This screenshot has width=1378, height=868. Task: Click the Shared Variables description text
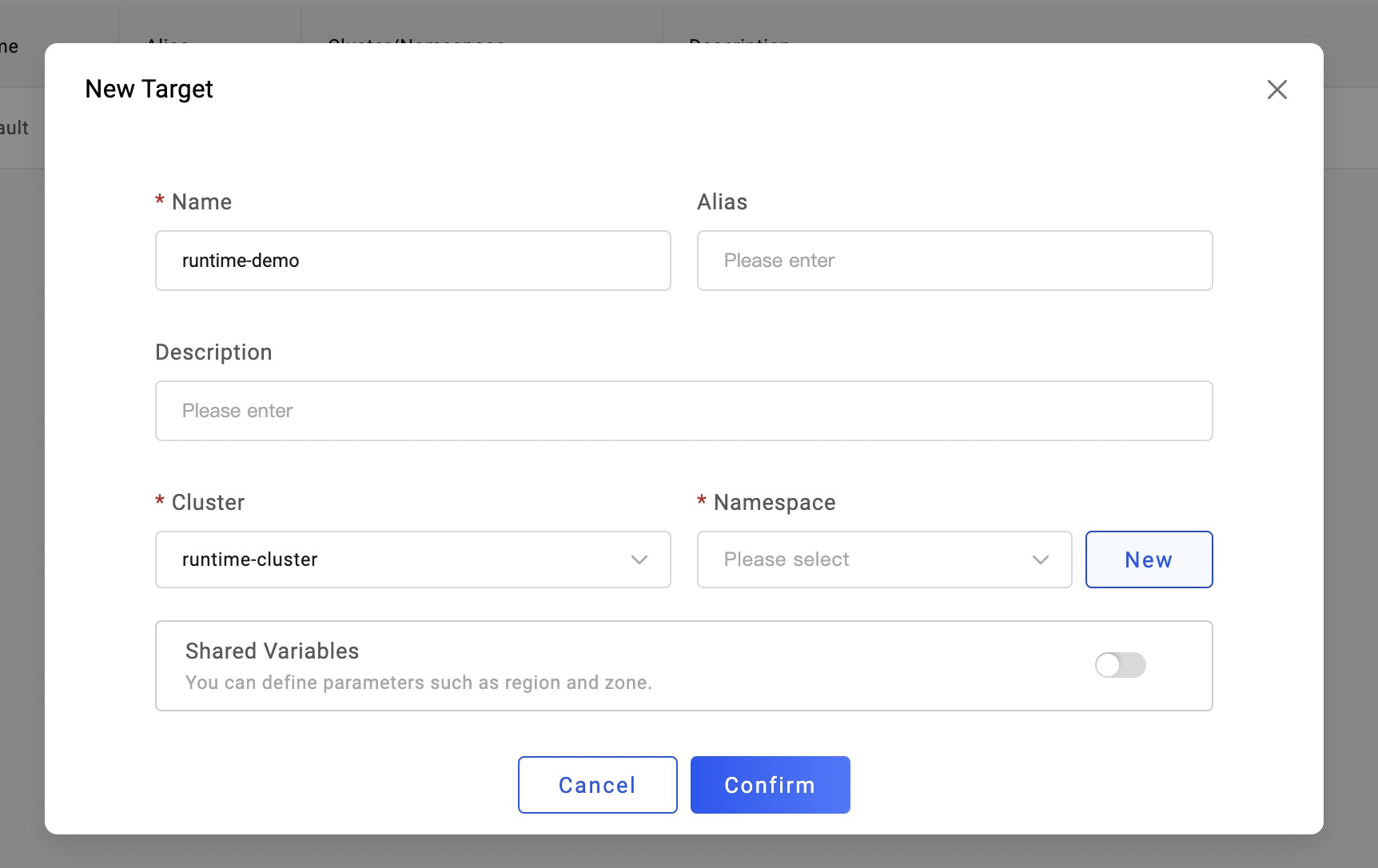pos(418,683)
